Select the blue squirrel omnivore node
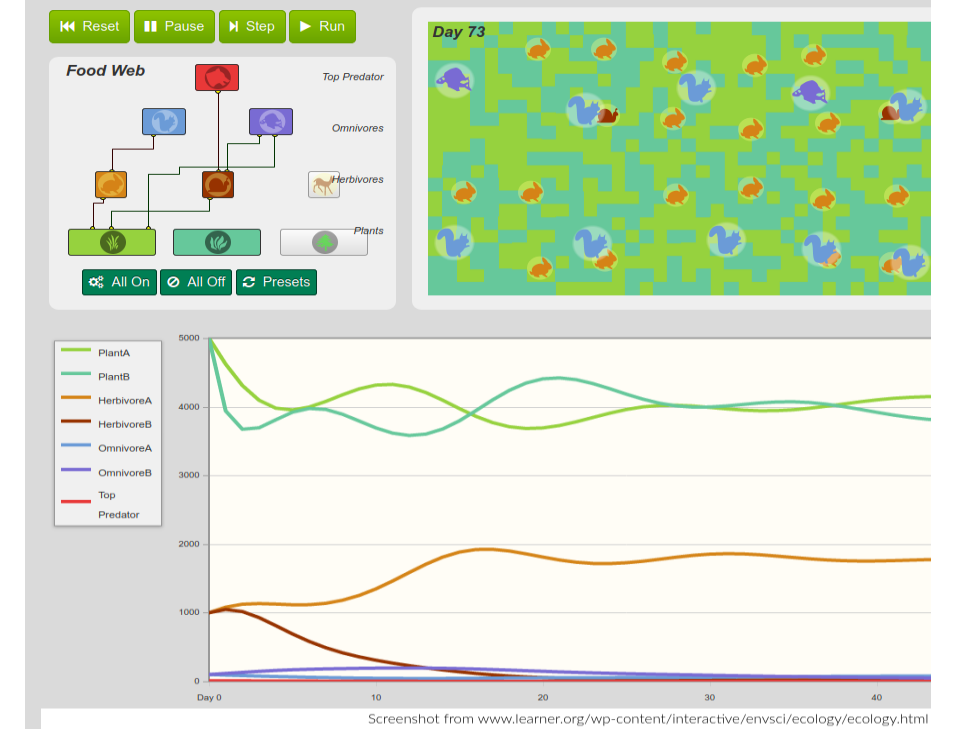Image resolution: width=965 pixels, height=732 pixels. [163, 122]
